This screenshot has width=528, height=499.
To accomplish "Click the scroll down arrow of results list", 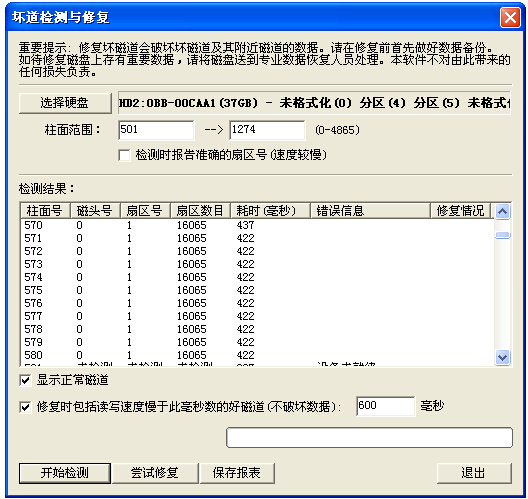I will point(503,357).
